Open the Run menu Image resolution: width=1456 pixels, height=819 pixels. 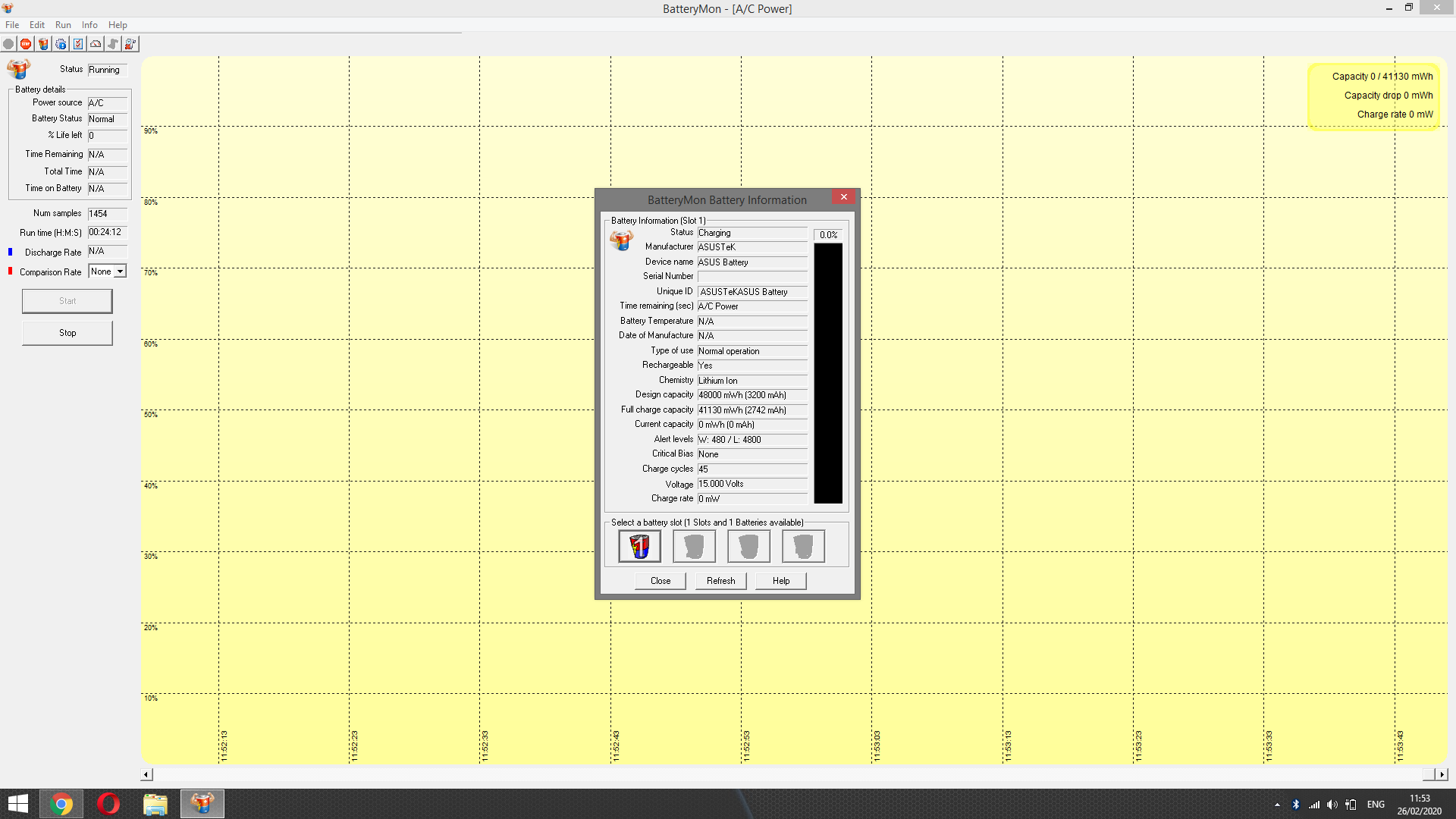[x=63, y=25]
